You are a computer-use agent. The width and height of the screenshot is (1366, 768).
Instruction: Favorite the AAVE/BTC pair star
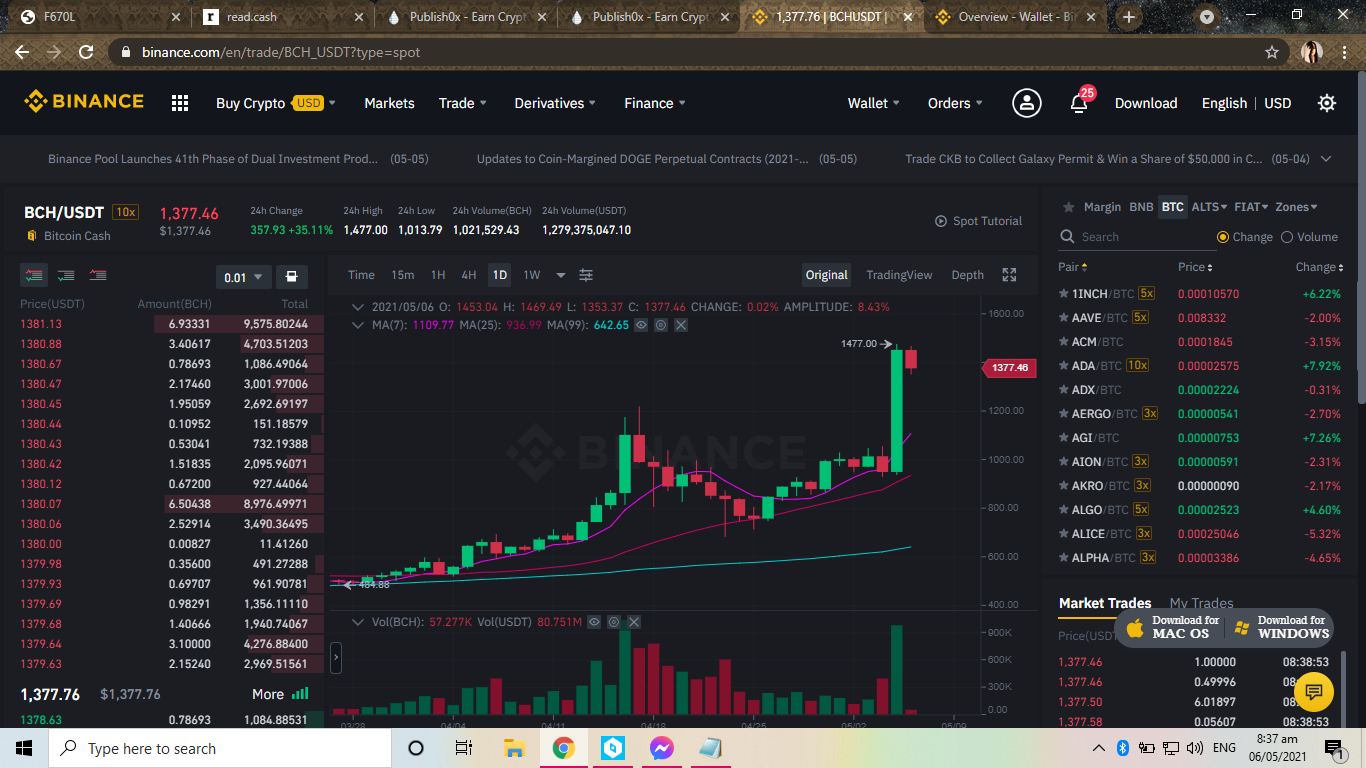(x=1064, y=318)
